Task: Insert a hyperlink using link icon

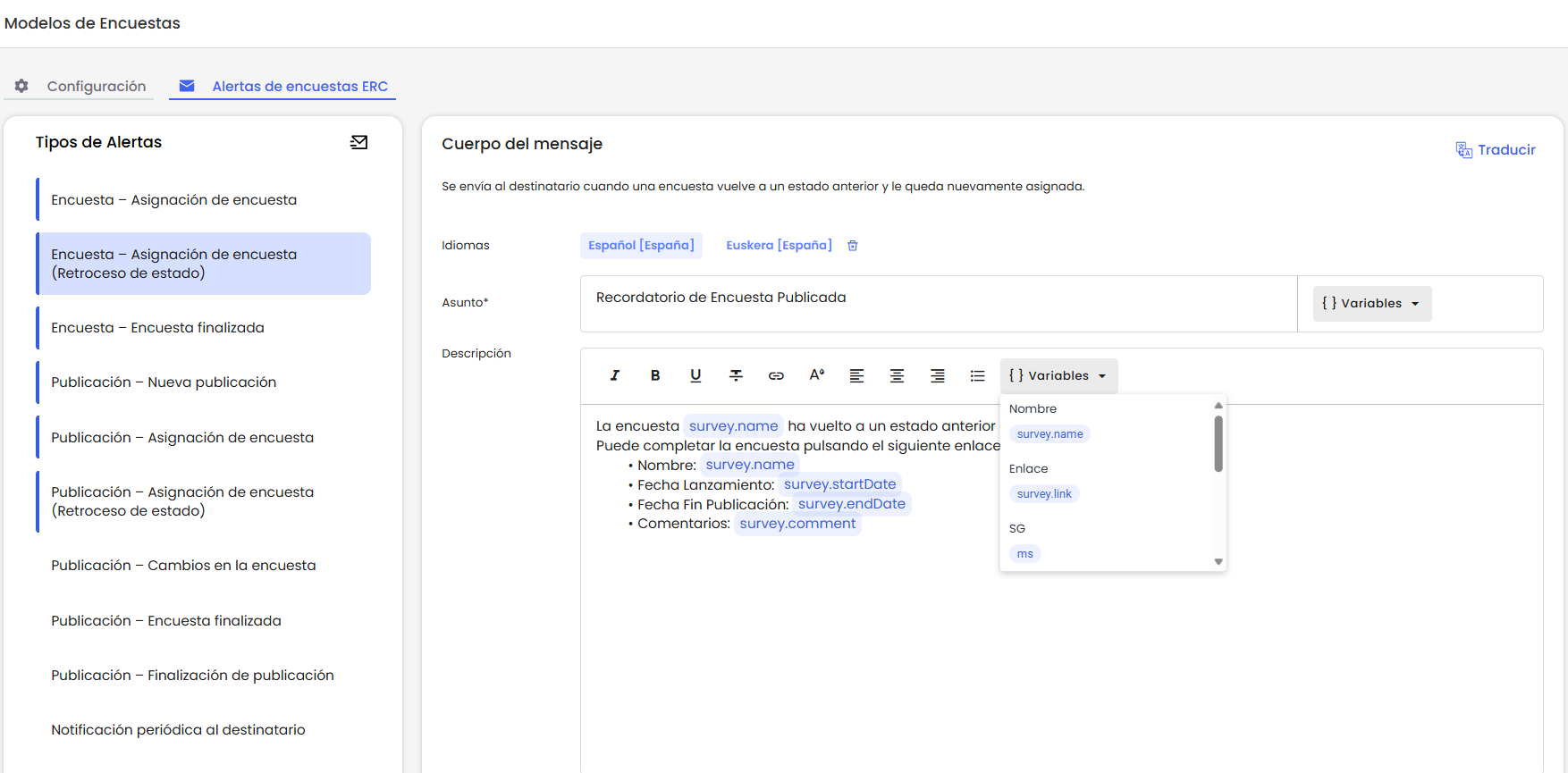Action: [x=776, y=375]
